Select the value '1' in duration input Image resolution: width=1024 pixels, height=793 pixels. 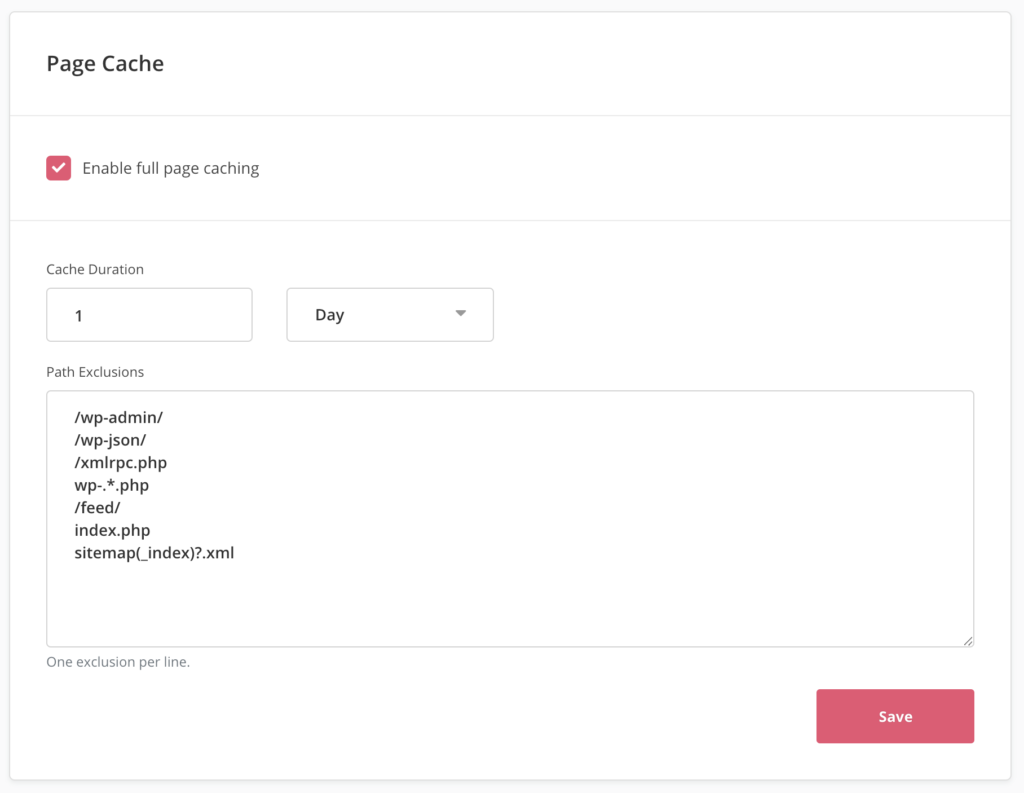[x=76, y=314]
